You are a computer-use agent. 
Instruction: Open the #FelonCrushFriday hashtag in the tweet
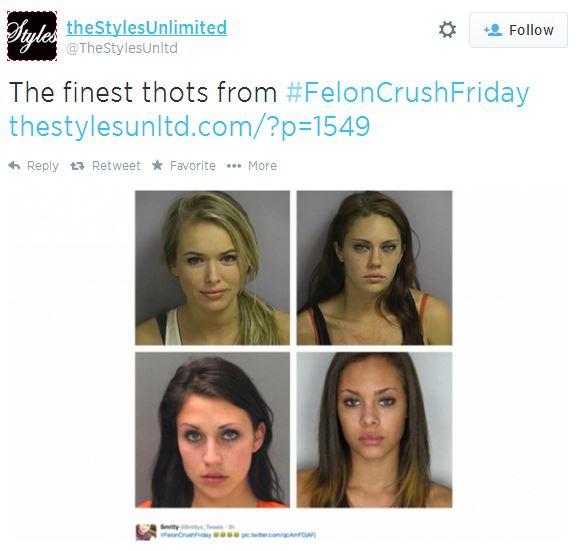point(407,92)
